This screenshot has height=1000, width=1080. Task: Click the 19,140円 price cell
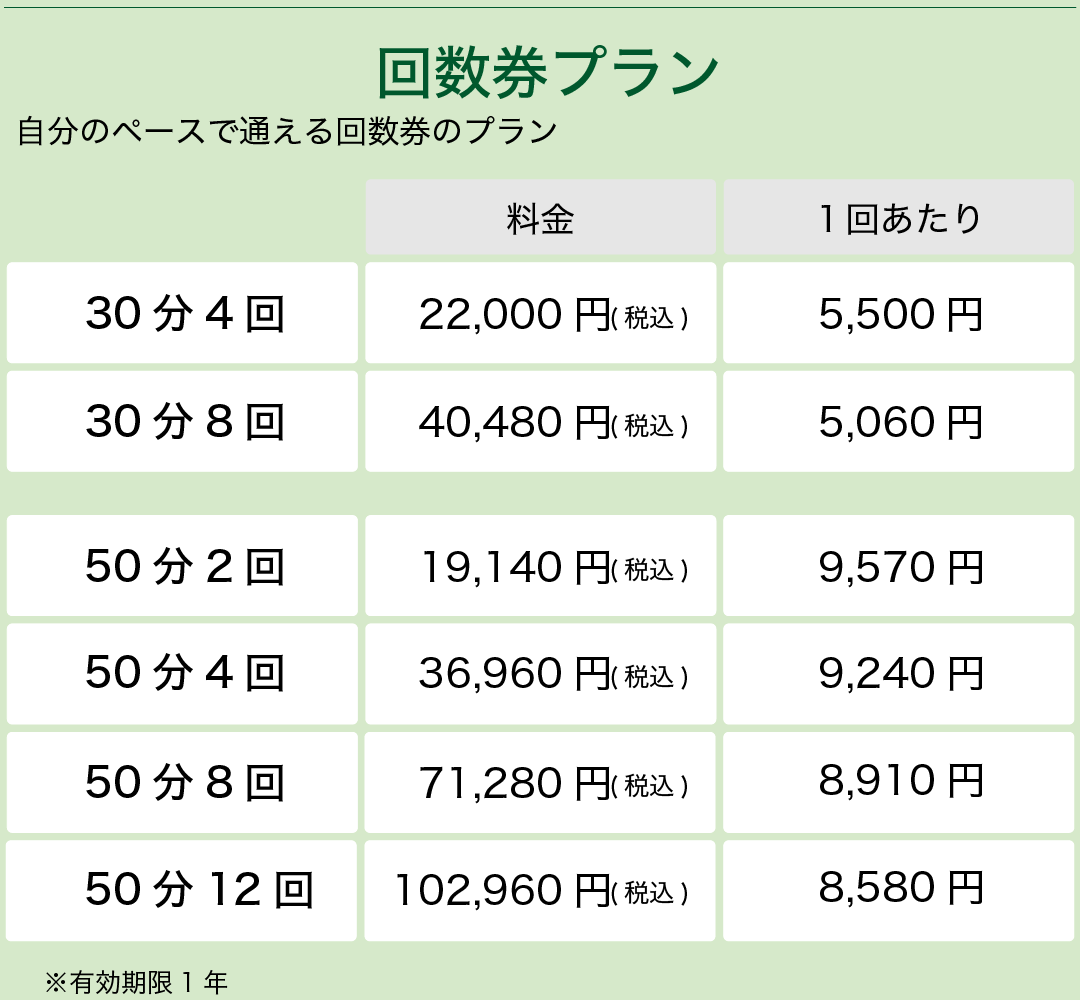click(x=540, y=566)
